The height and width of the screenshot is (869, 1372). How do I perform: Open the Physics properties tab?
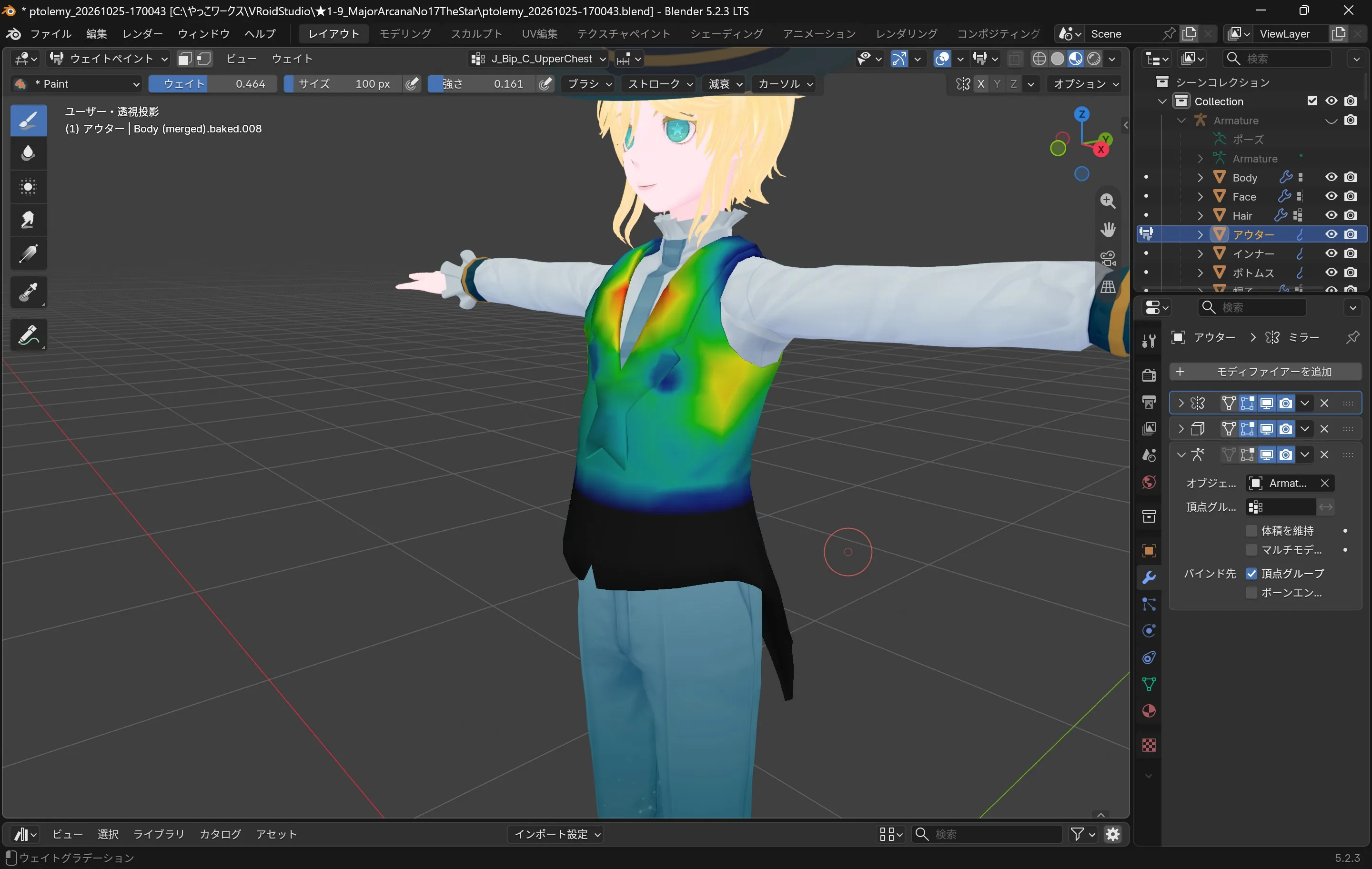pos(1149,630)
